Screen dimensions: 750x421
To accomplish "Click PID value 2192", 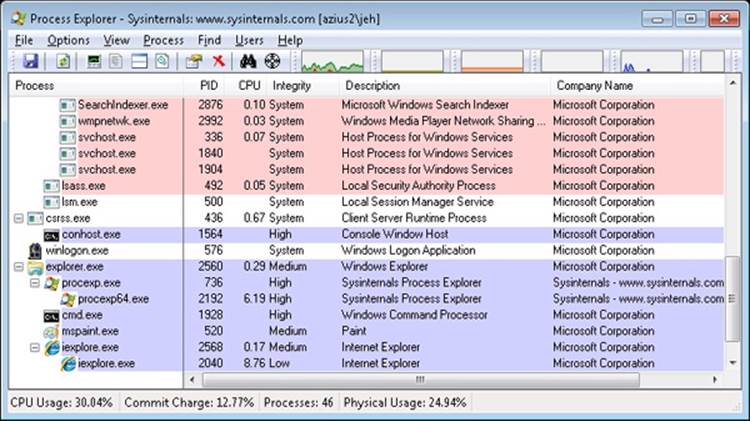I will [x=210, y=299].
